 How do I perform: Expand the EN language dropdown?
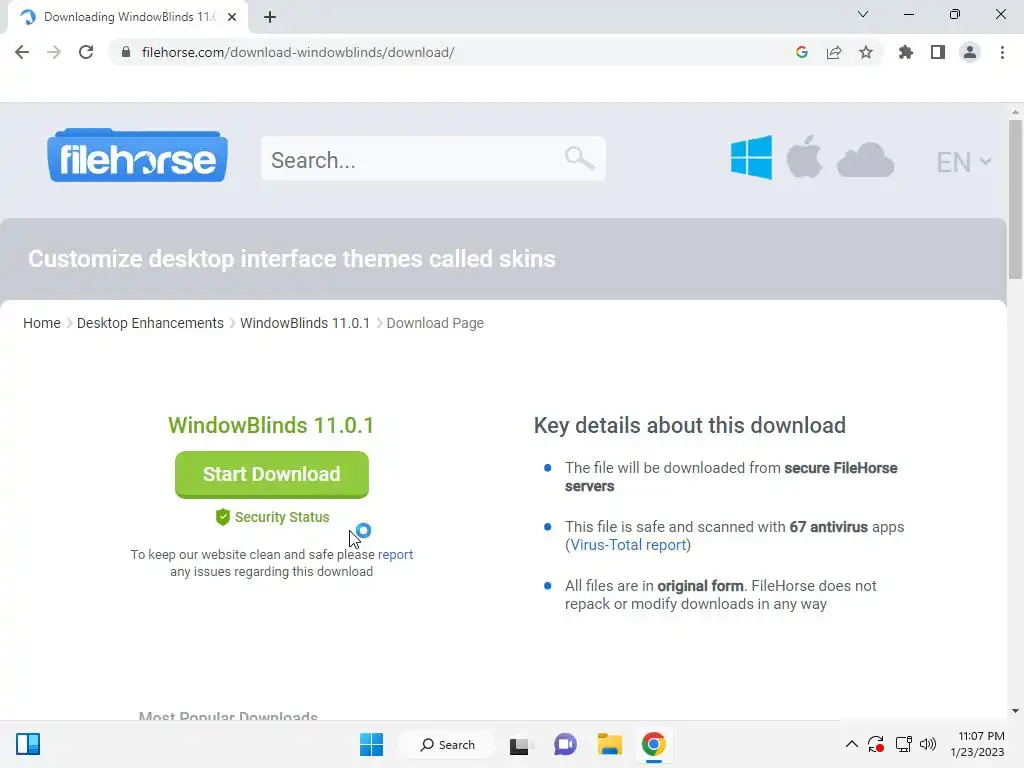coord(963,162)
